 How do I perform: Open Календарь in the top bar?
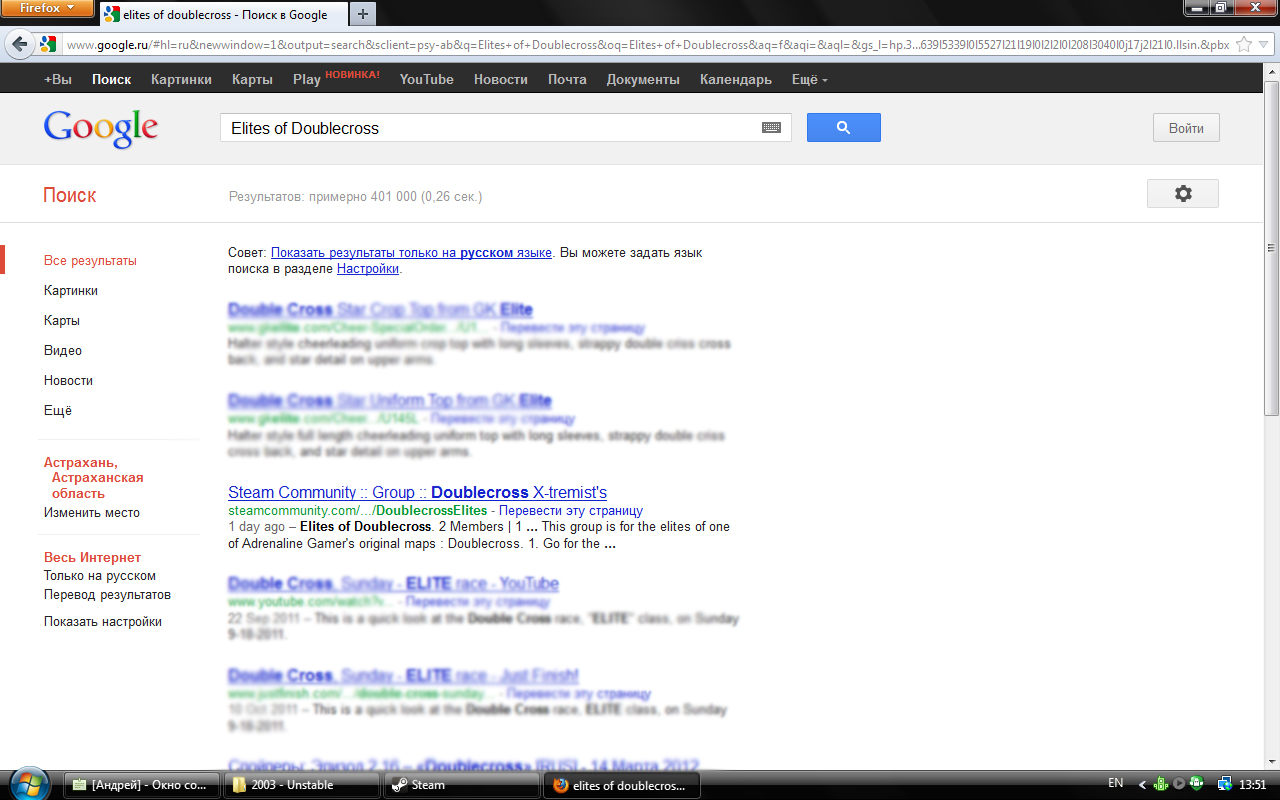[x=736, y=79]
